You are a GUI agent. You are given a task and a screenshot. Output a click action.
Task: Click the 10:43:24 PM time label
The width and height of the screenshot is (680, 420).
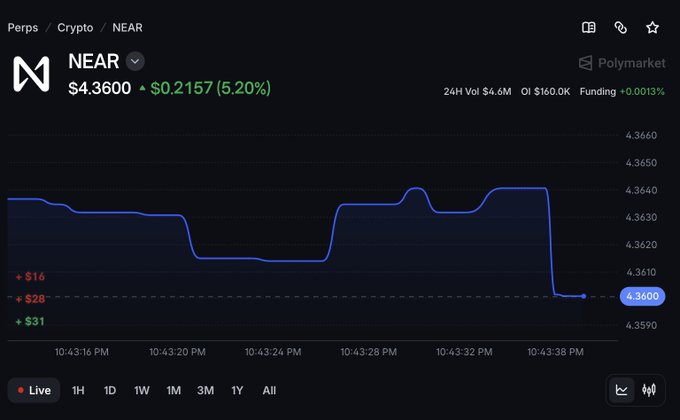273,352
